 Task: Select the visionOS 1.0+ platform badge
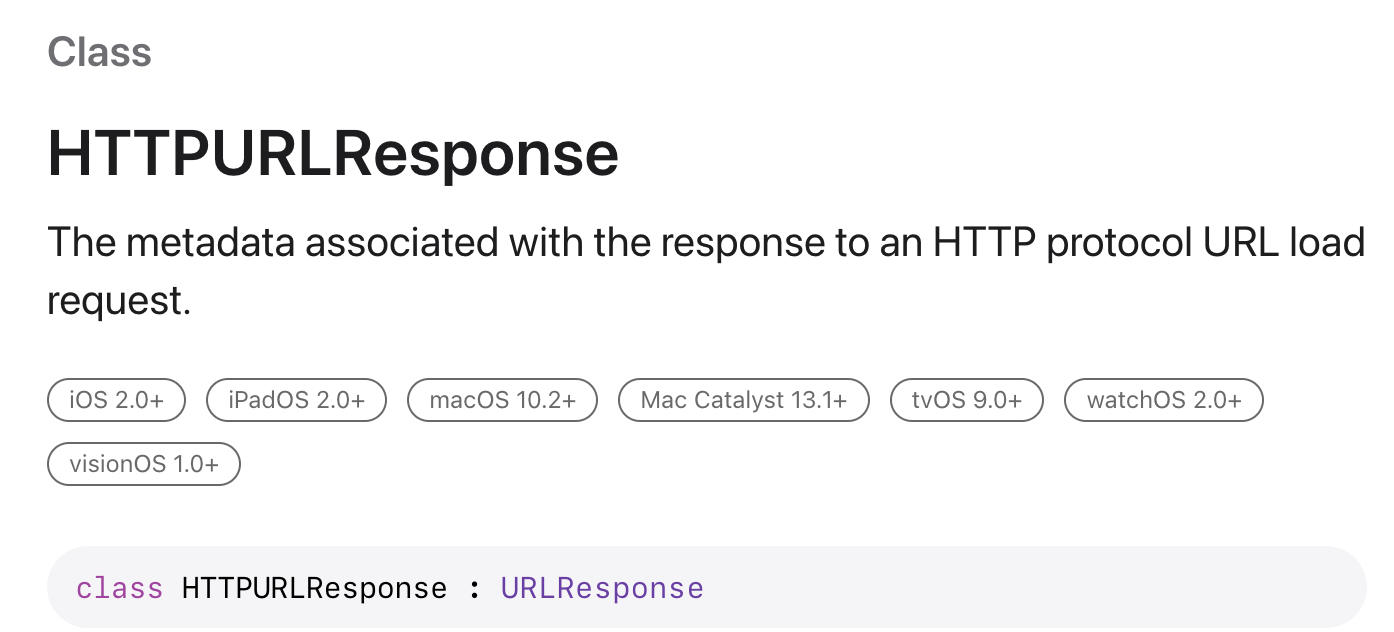(144, 464)
